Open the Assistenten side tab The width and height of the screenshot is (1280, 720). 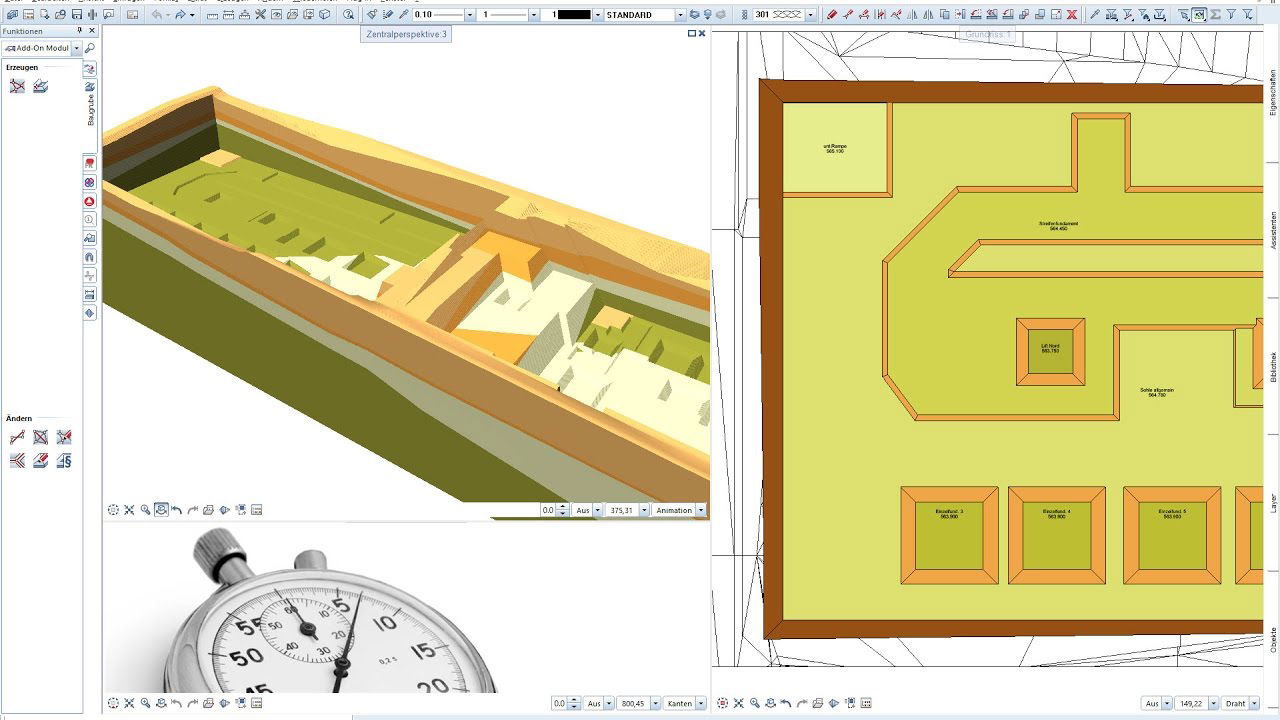[1273, 230]
